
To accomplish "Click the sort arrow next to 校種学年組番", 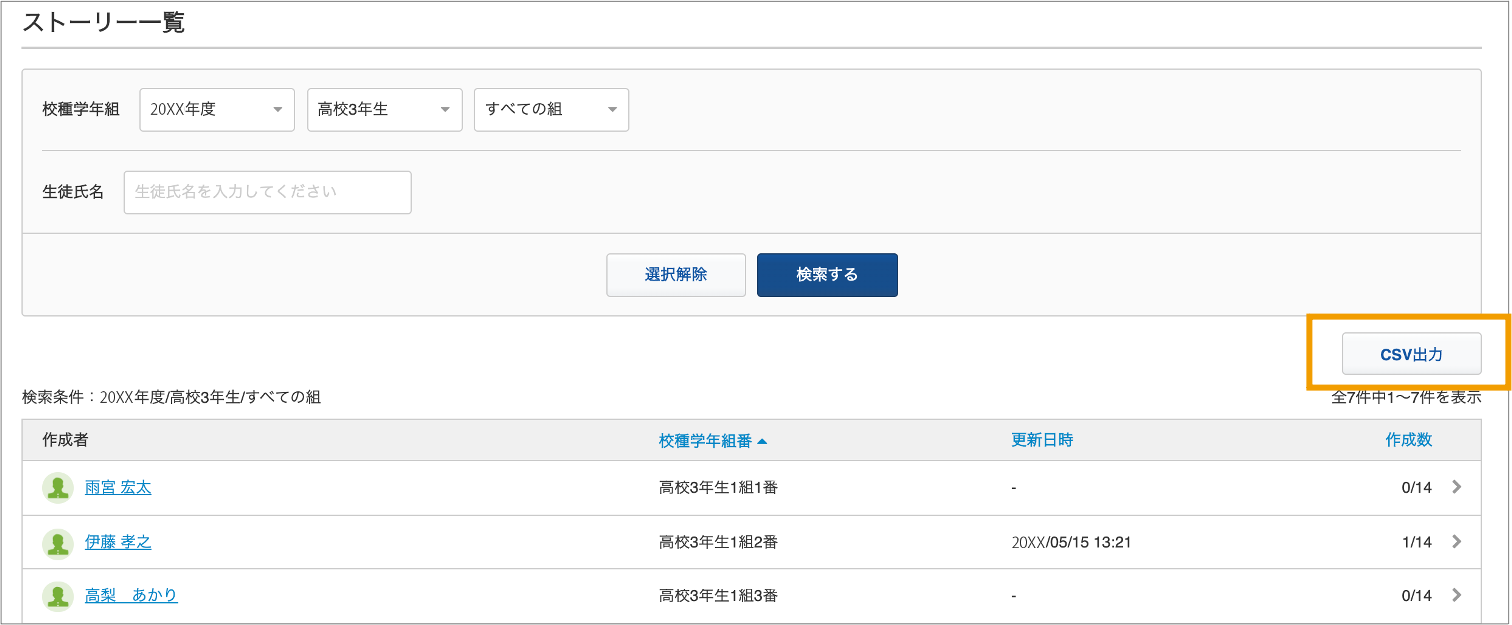I will pyautogui.click(x=762, y=441).
